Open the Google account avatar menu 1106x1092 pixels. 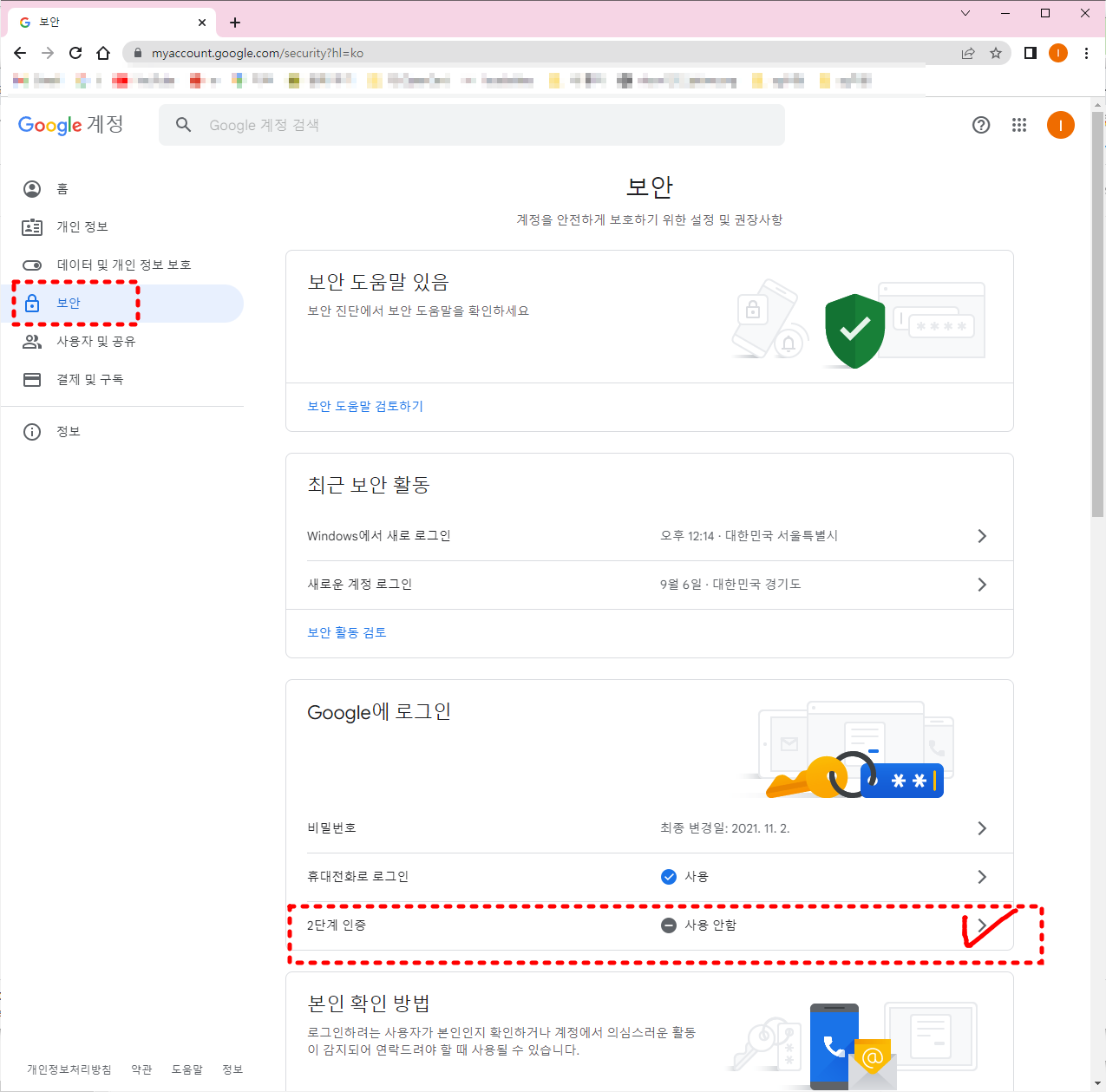point(1061,125)
